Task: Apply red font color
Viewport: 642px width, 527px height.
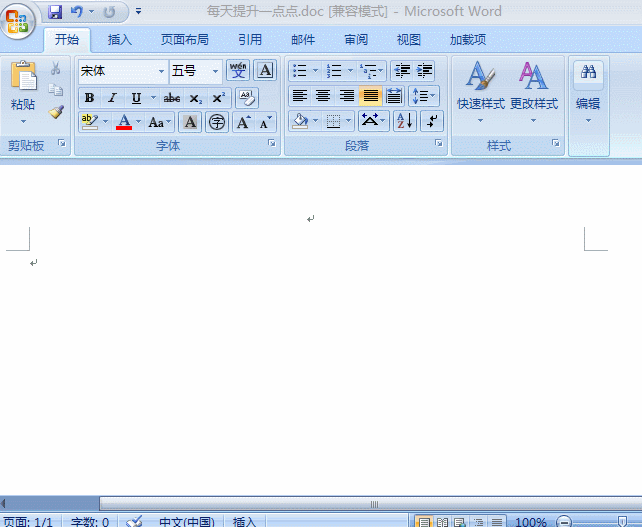Action: tap(124, 122)
